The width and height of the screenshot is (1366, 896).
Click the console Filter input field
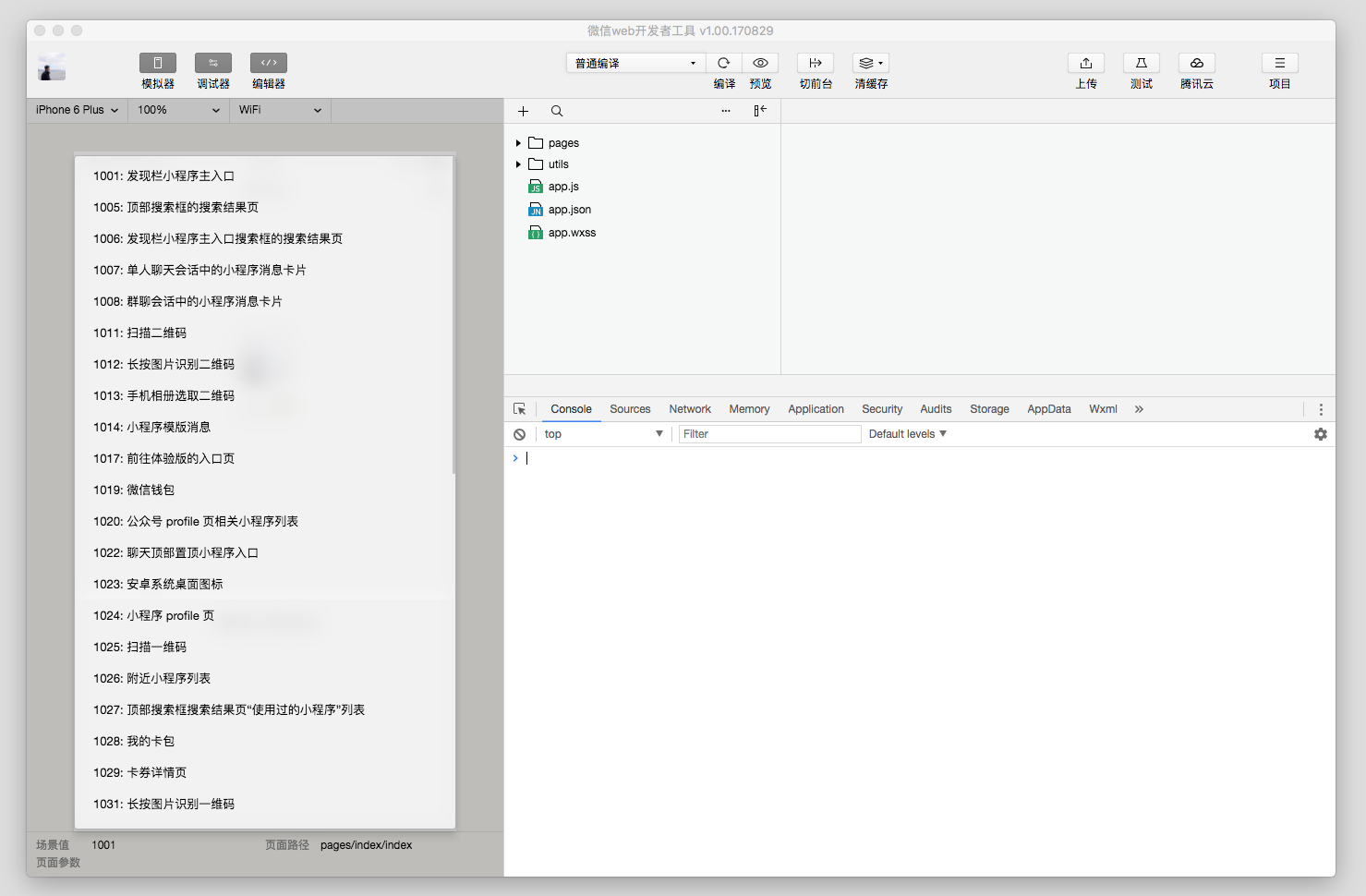[x=768, y=434]
